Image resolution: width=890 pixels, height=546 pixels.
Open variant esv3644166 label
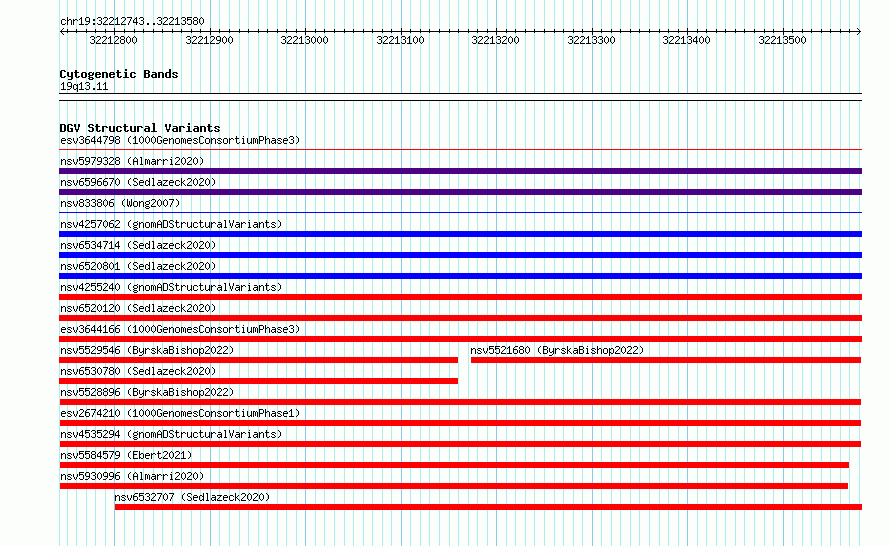(180, 329)
